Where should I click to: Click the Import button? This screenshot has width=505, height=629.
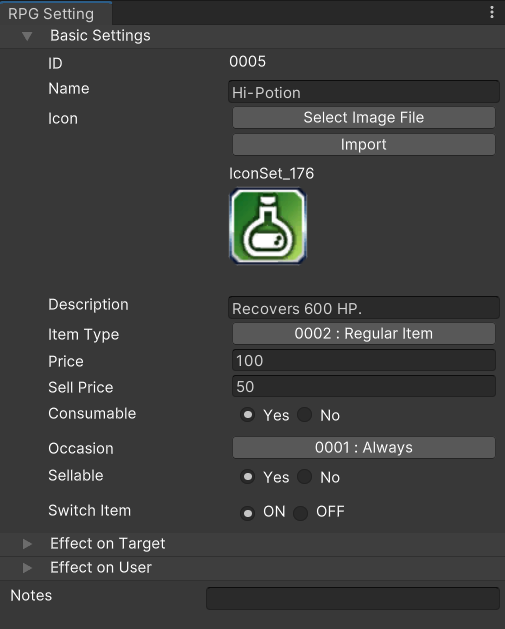click(x=363, y=144)
